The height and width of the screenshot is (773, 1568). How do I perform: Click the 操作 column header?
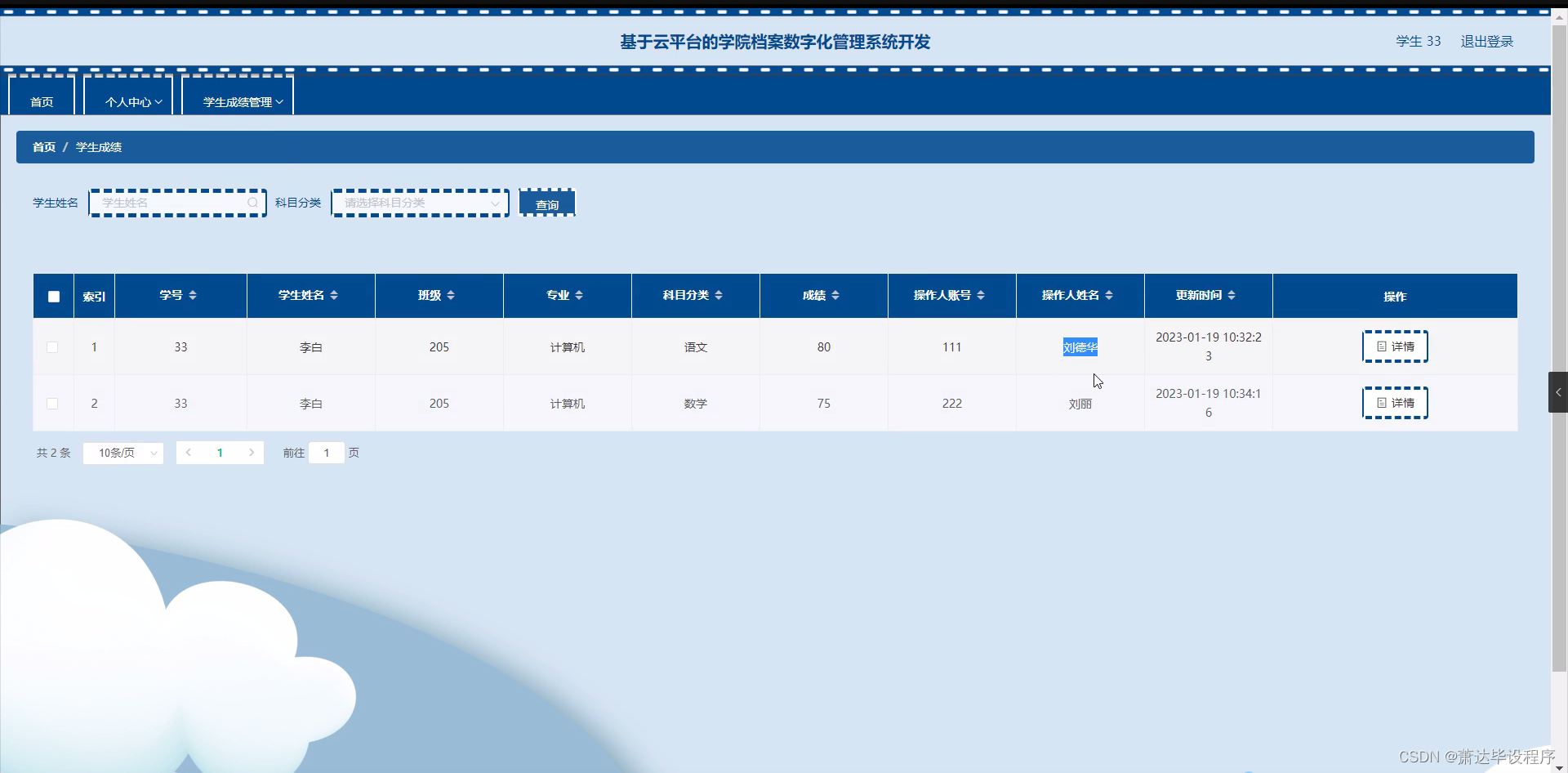(x=1395, y=296)
